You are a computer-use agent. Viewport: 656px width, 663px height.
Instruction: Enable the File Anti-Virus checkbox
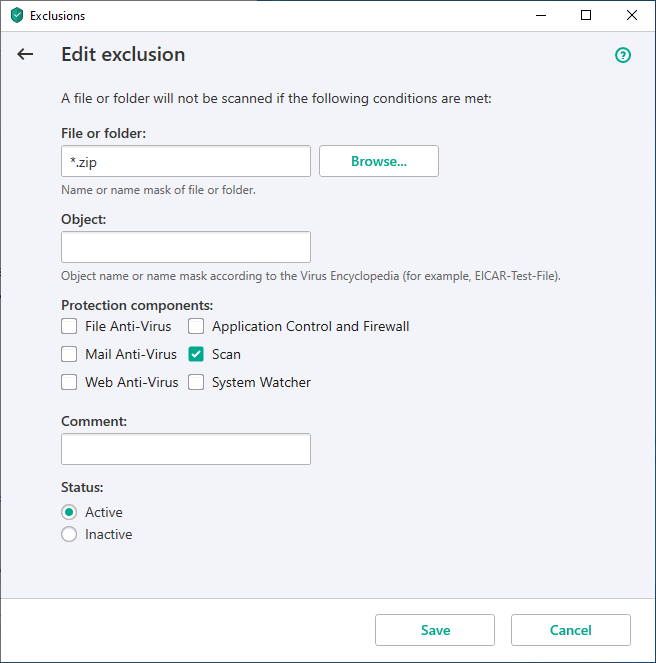(69, 326)
